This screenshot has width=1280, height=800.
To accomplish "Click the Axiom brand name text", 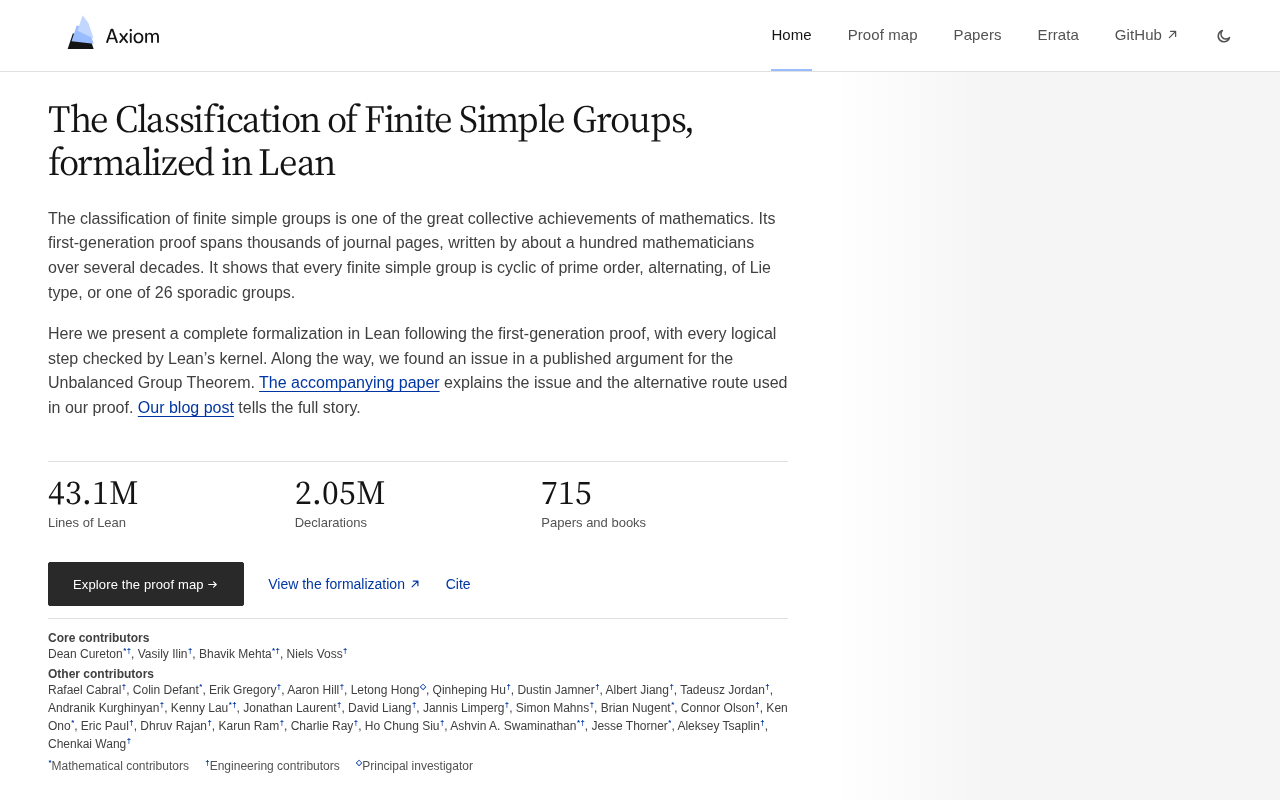I will 133,36.
